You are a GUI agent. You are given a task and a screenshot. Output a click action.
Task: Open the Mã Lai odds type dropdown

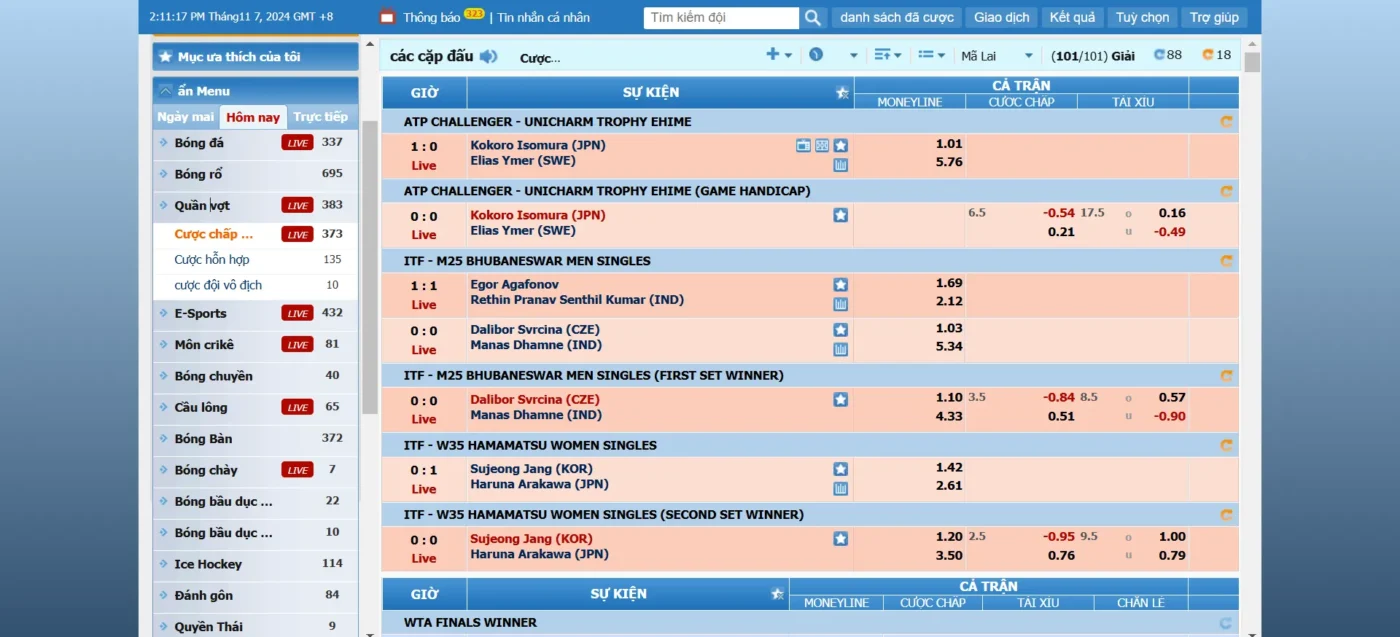[997, 56]
